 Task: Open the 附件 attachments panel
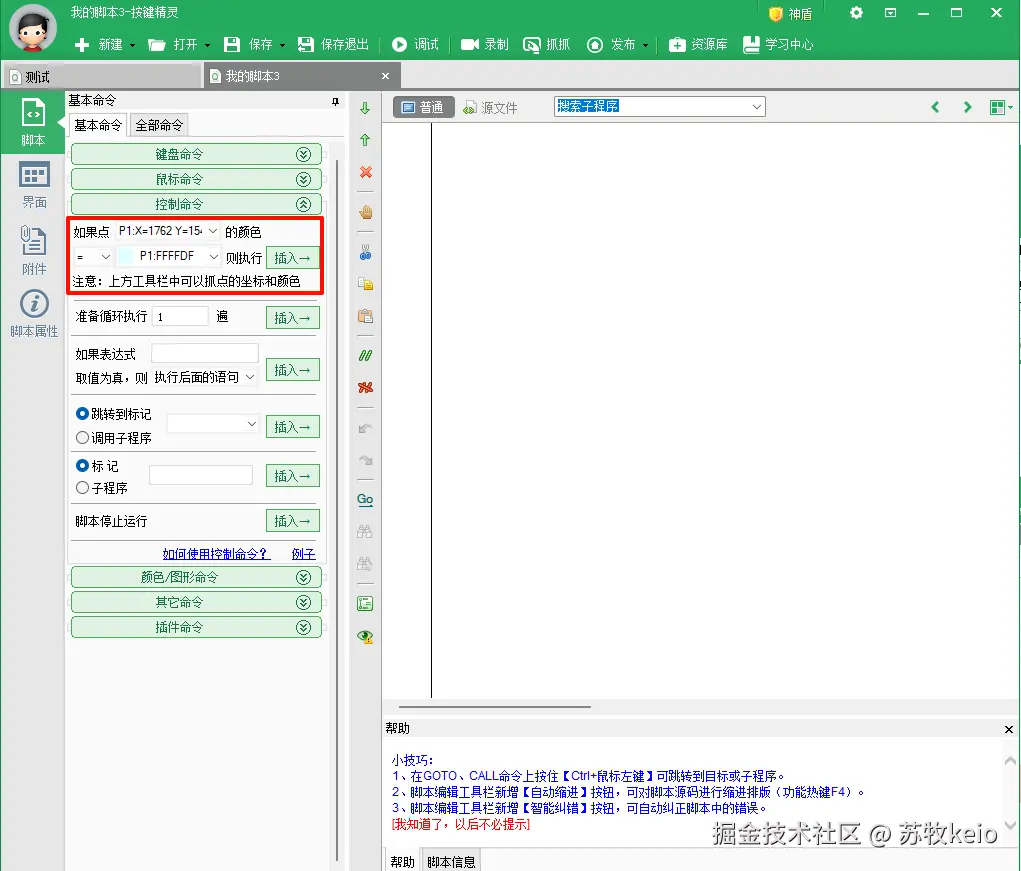(x=34, y=251)
